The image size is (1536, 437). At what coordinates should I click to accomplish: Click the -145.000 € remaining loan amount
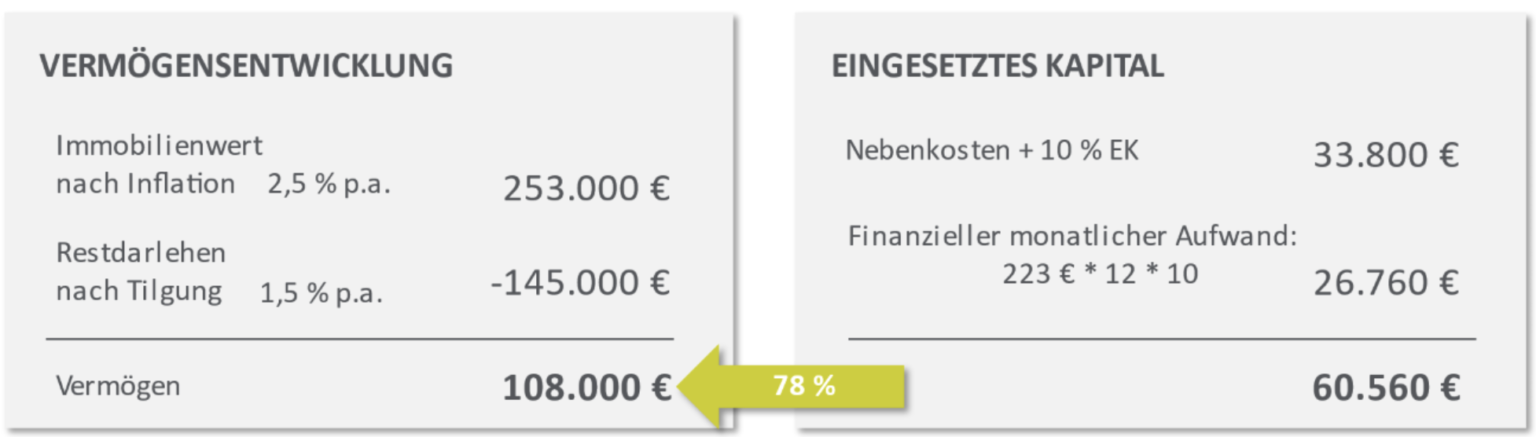(580, 283)
